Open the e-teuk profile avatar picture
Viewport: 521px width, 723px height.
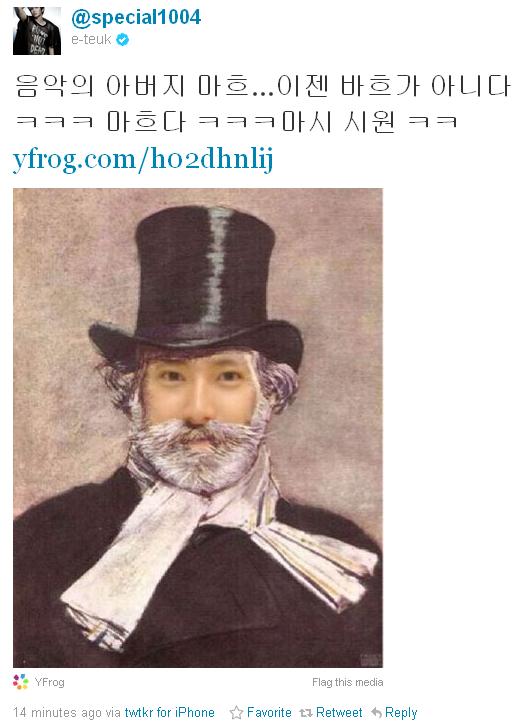[x=37, y=30]
